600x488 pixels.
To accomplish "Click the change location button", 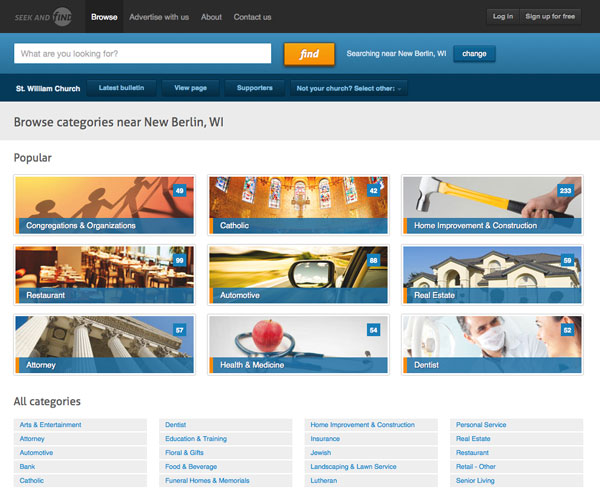I will pyautogui.click(x=474, y=54).
